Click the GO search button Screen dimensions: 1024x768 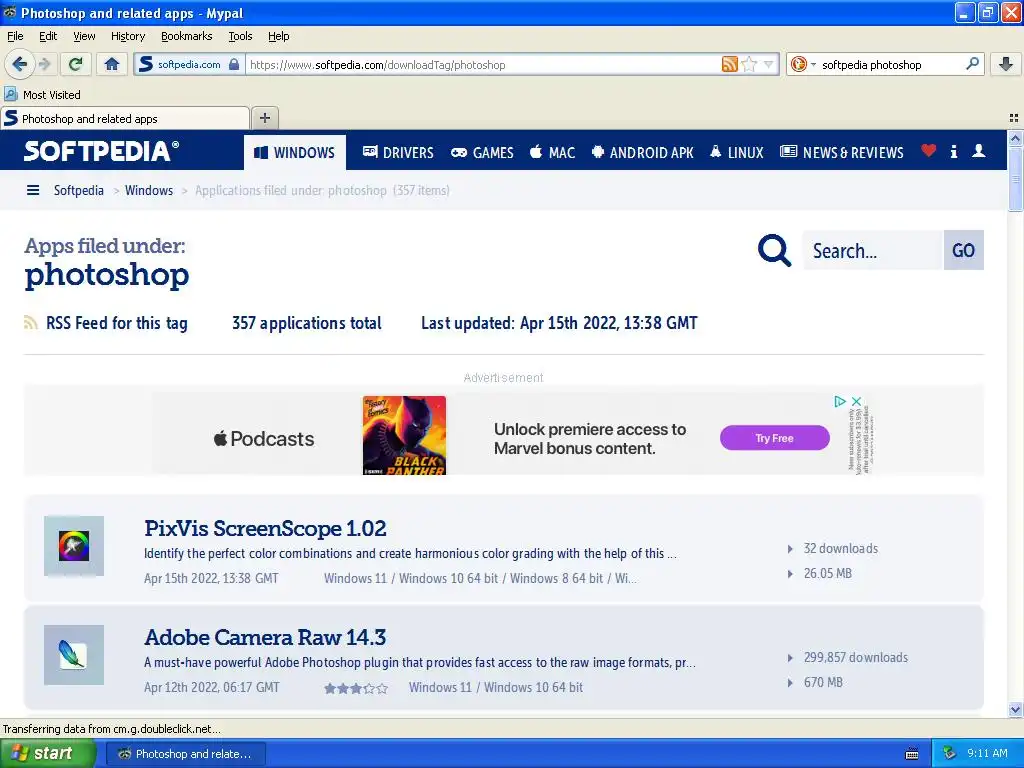963,250
